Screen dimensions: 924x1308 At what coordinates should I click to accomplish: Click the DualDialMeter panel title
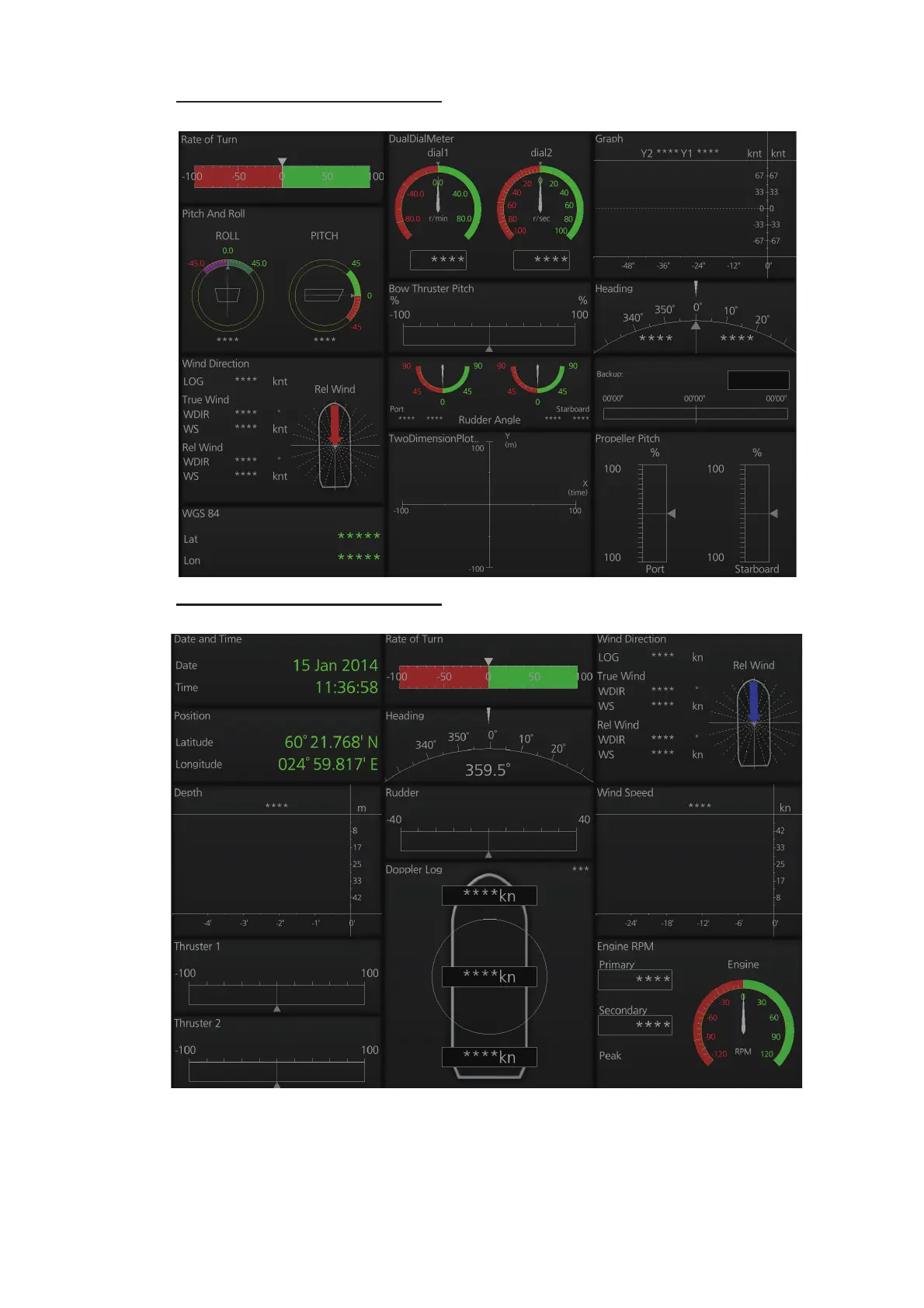(x=421, y=139)
